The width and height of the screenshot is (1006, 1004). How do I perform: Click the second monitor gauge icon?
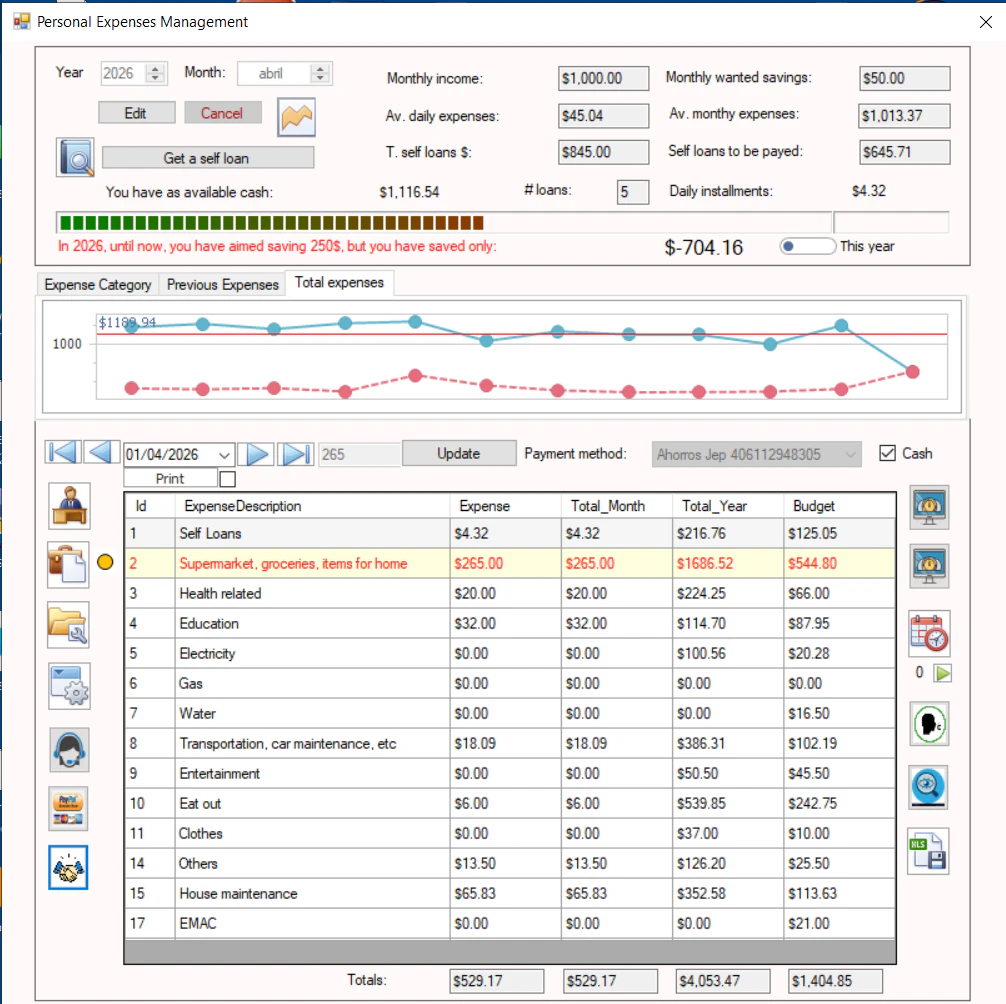click(x=929, y=566)
